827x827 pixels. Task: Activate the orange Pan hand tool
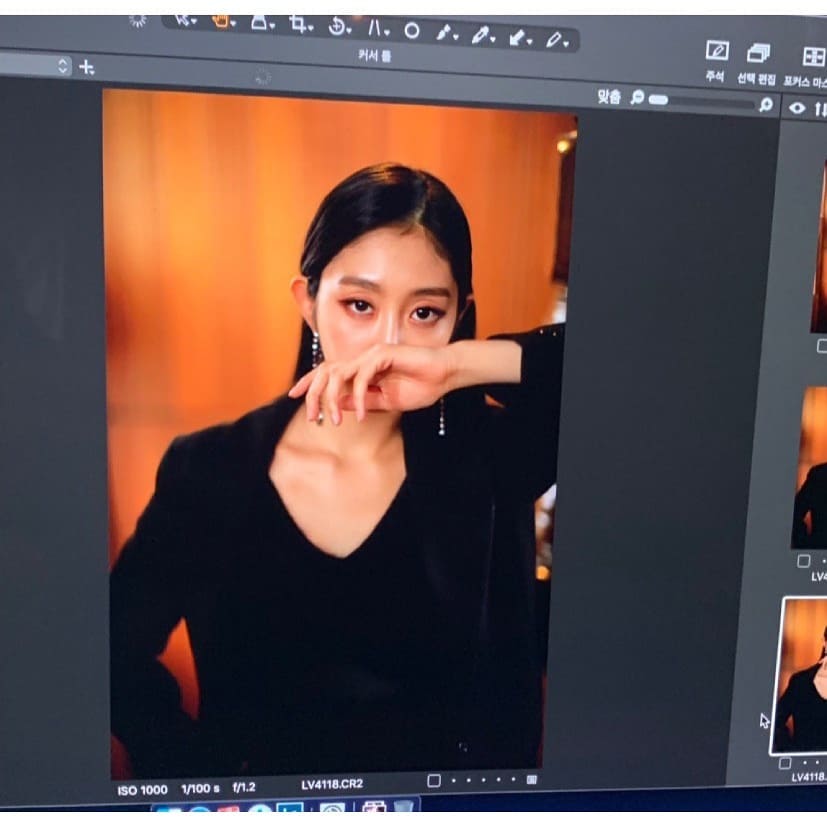click(x=223, y=22)
